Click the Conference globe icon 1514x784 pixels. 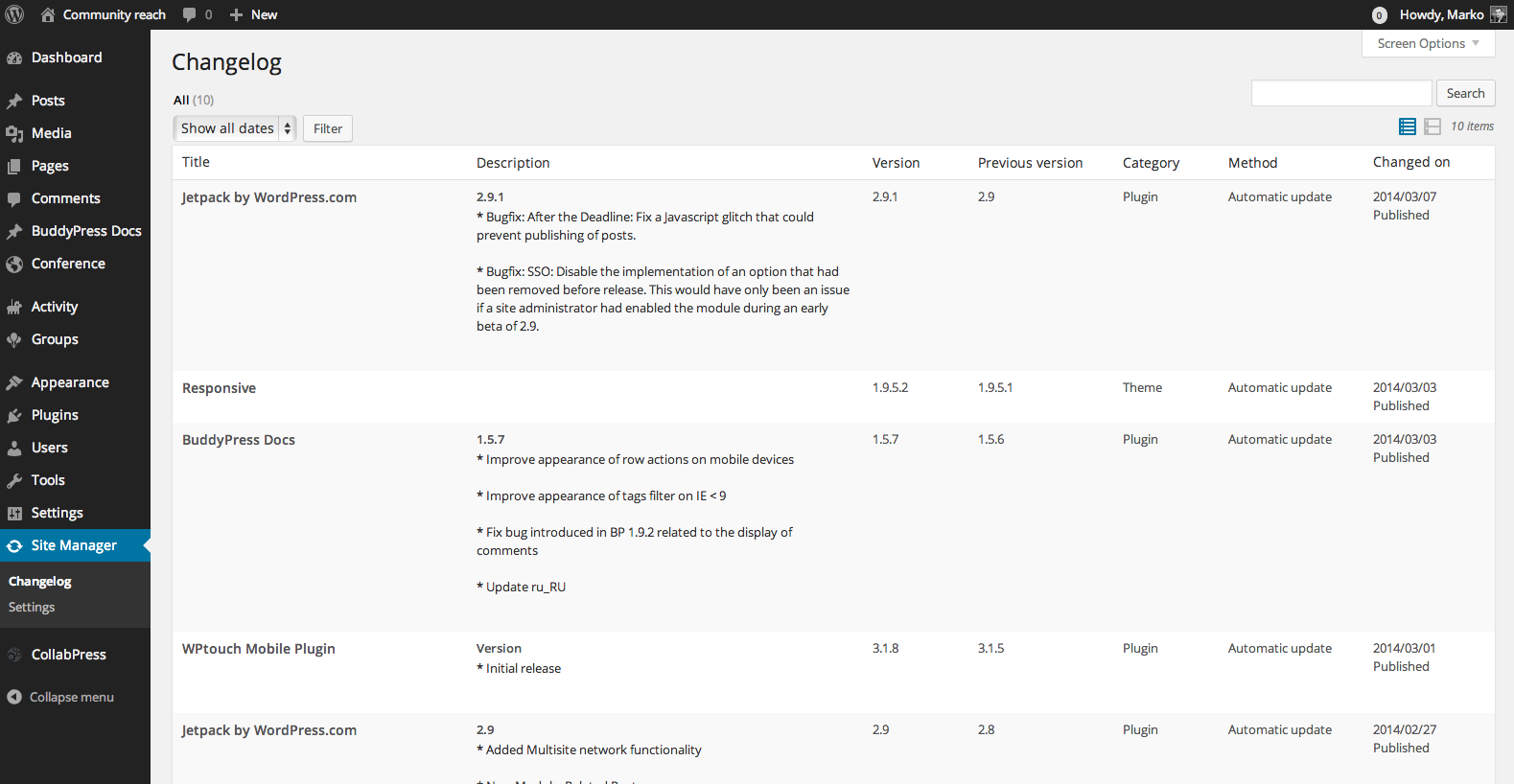click(14, 264)
